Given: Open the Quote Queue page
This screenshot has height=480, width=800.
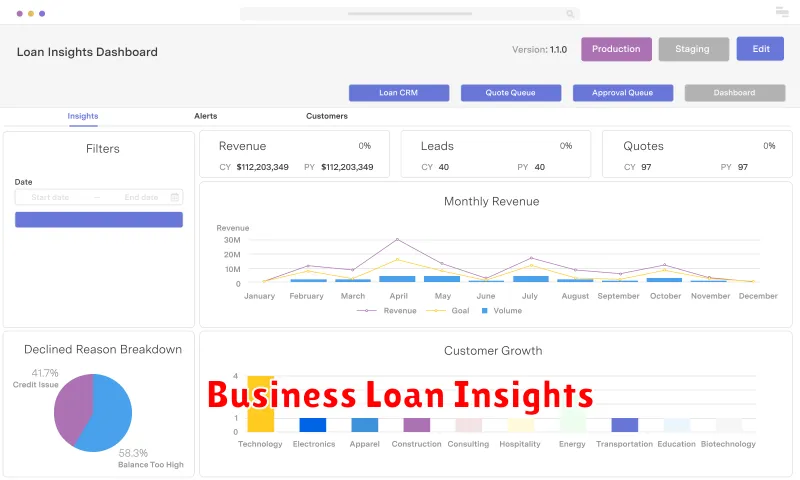Looking at the screenshot, I should point(511,93).
